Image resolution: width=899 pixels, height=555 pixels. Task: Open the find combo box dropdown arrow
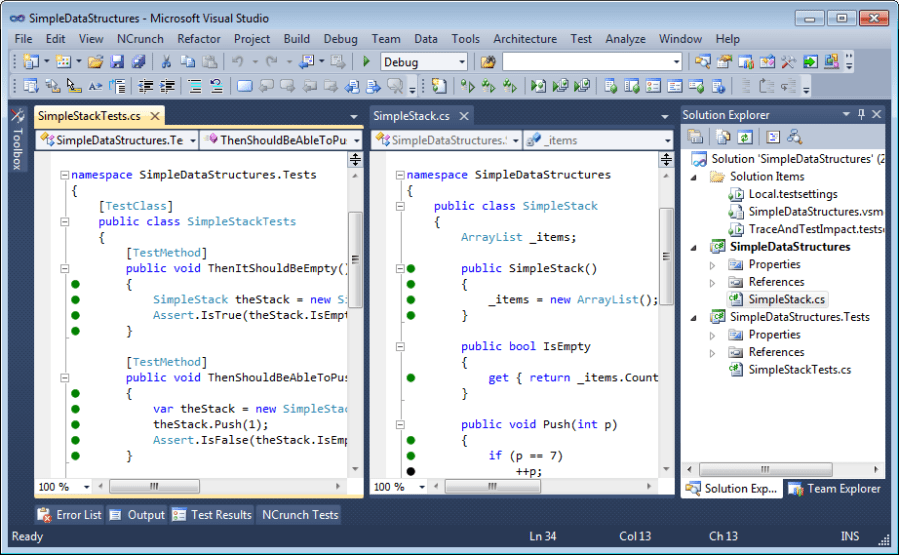[676, 62]
